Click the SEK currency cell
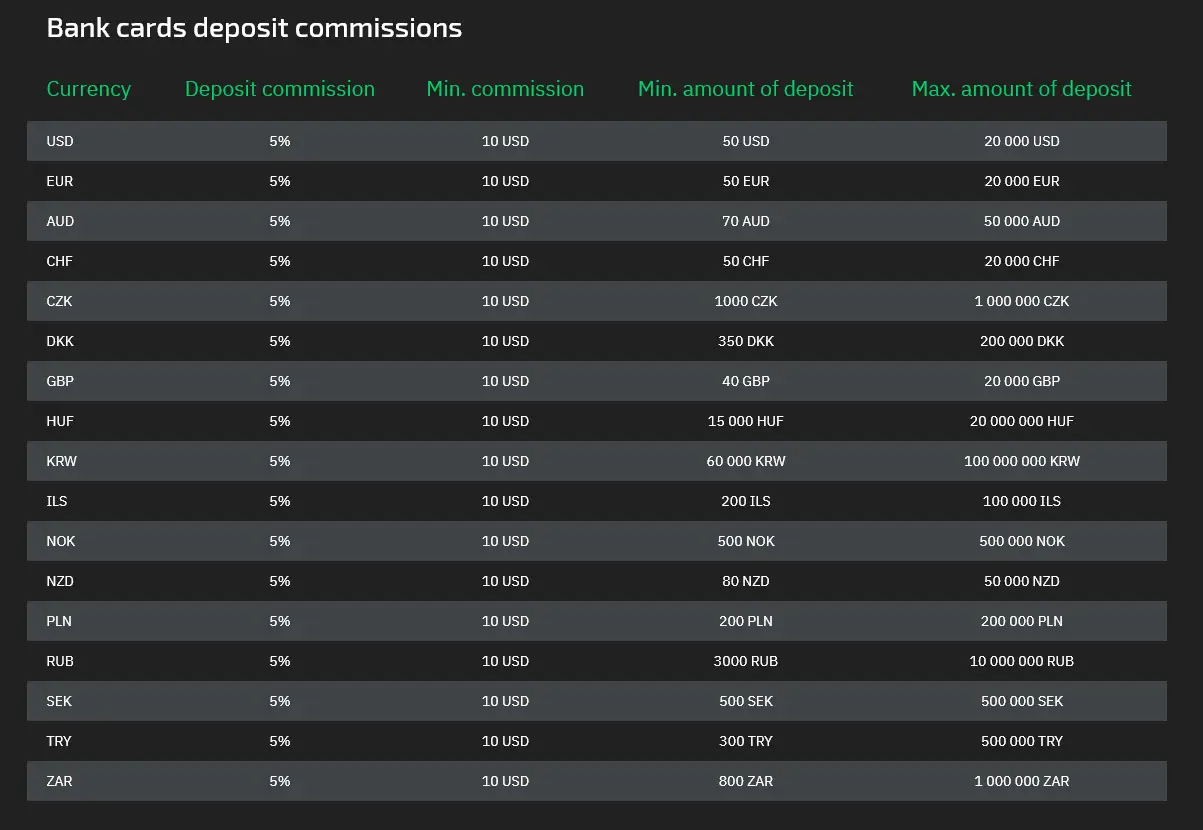 [59, 701]
